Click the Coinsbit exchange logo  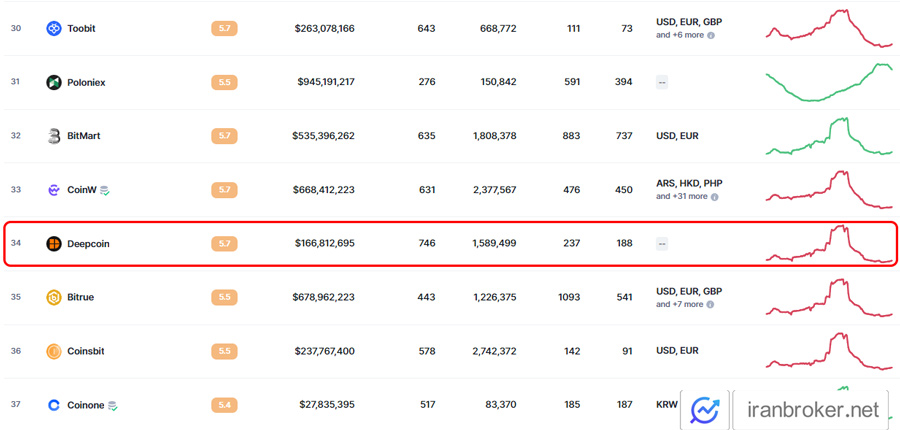coord(53,351)
